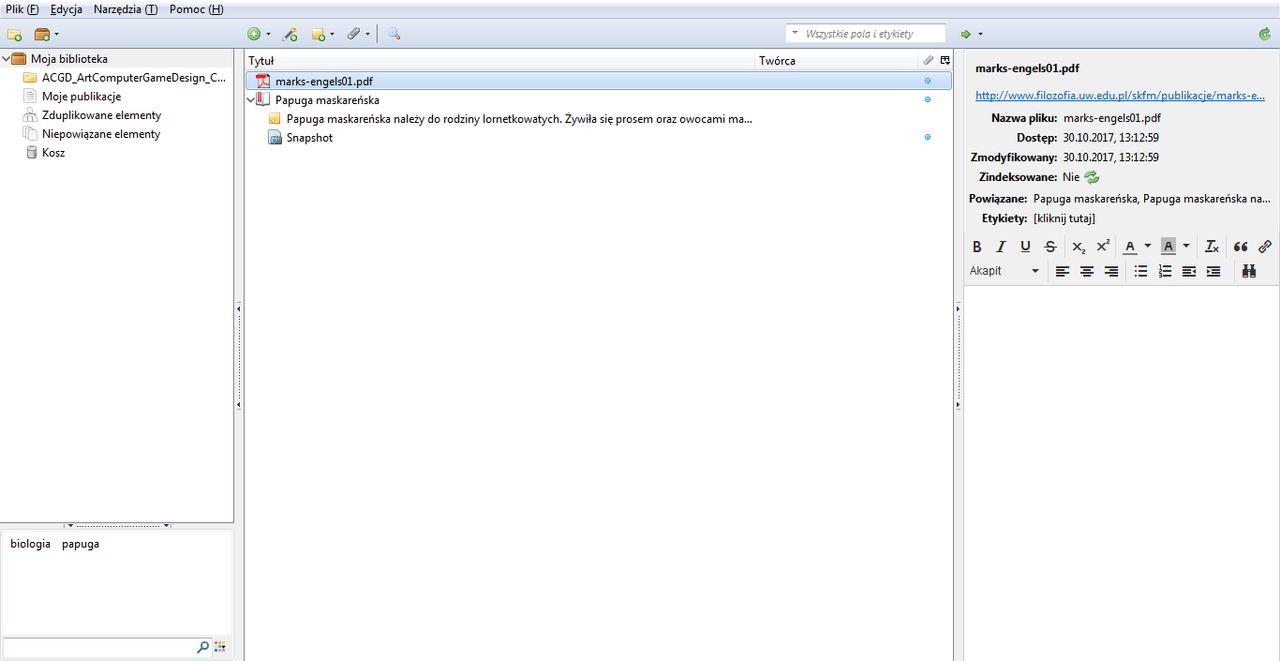The width and height of the screenshot is (1280, 661).
Task: Align text left in note editor
Action: pyautogui.click(x=1062, y=271)
